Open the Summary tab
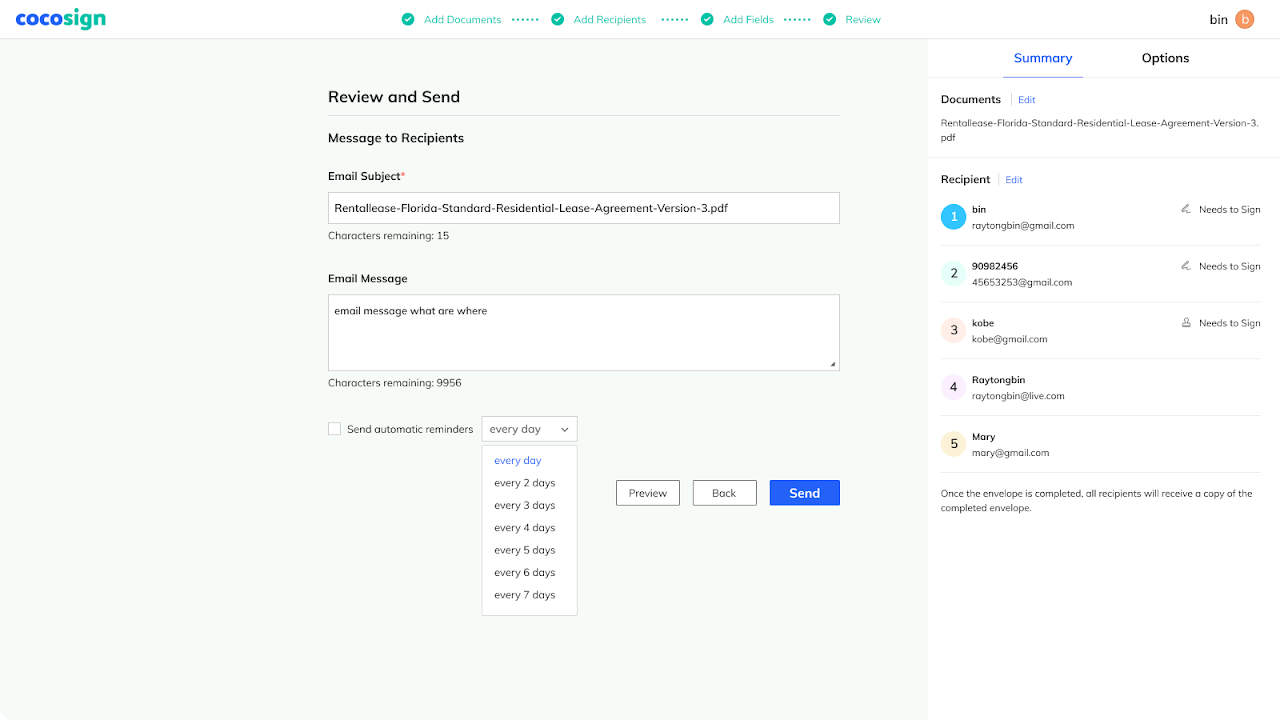The image size is (1280, 720). coord(1042,58)
